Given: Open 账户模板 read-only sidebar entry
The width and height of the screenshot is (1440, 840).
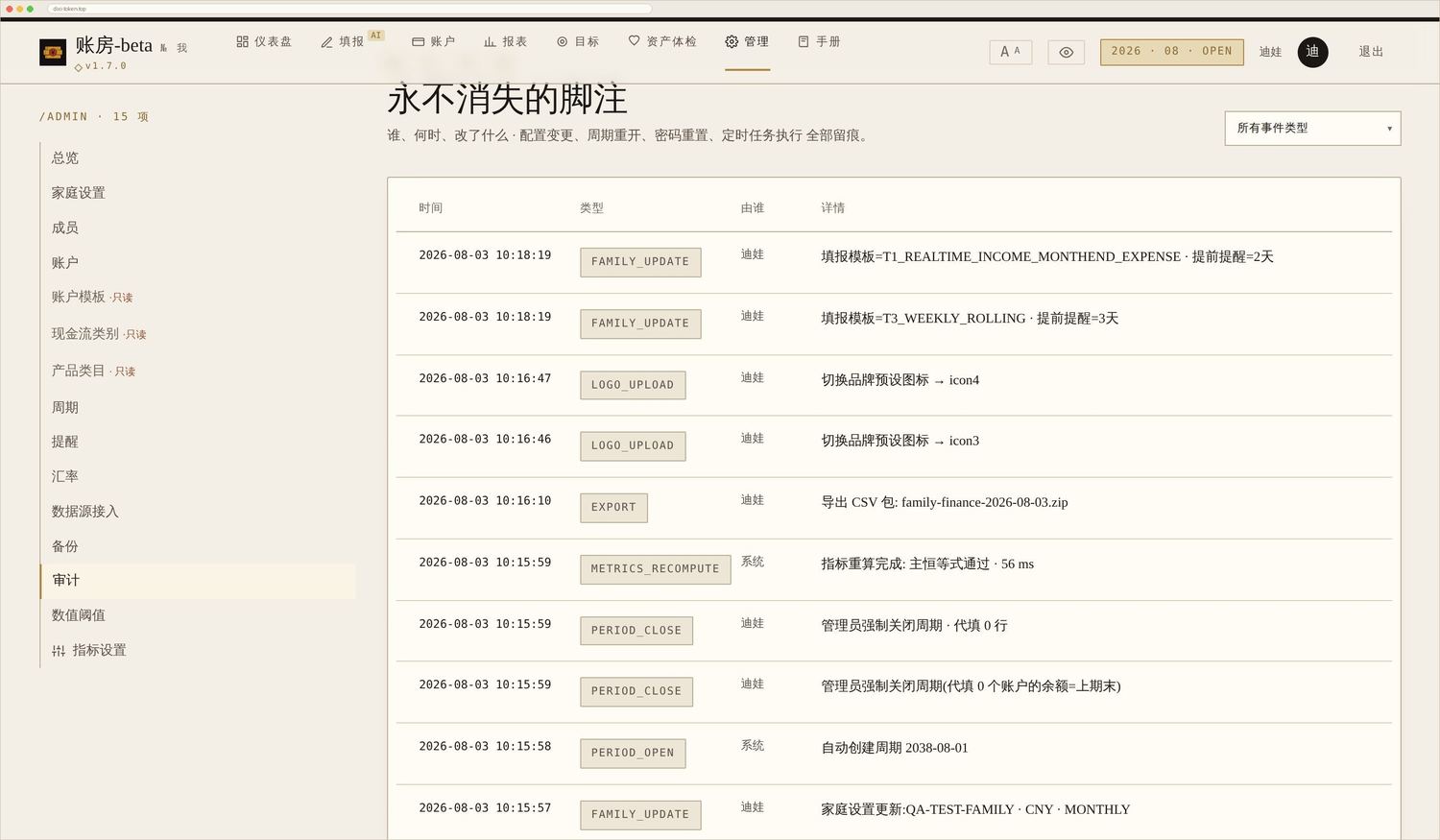Looking at the screenshot, I should tap(92, 297).
